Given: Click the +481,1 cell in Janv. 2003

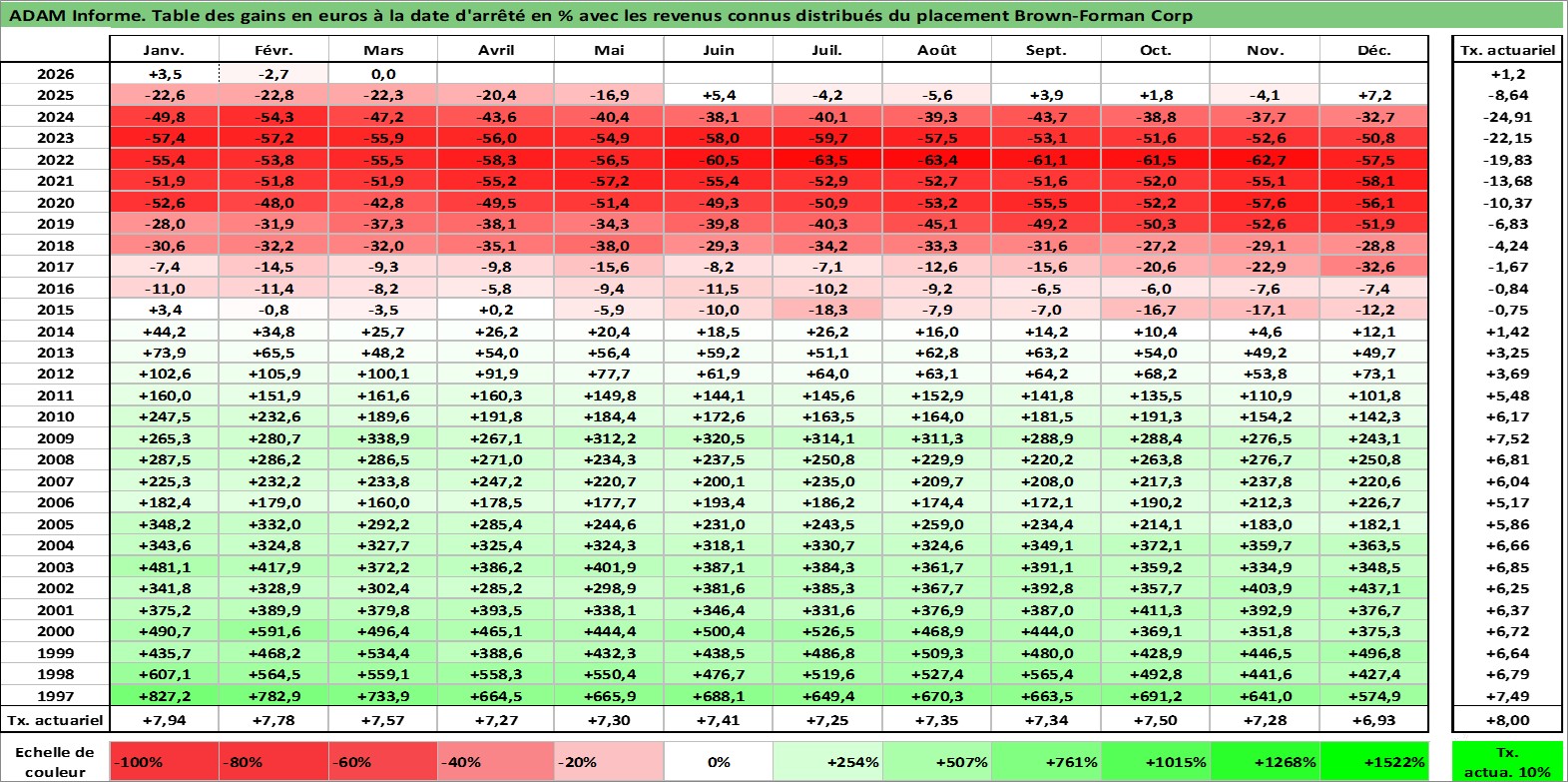Looking at the screenshot, I should [x=164, y=567].
